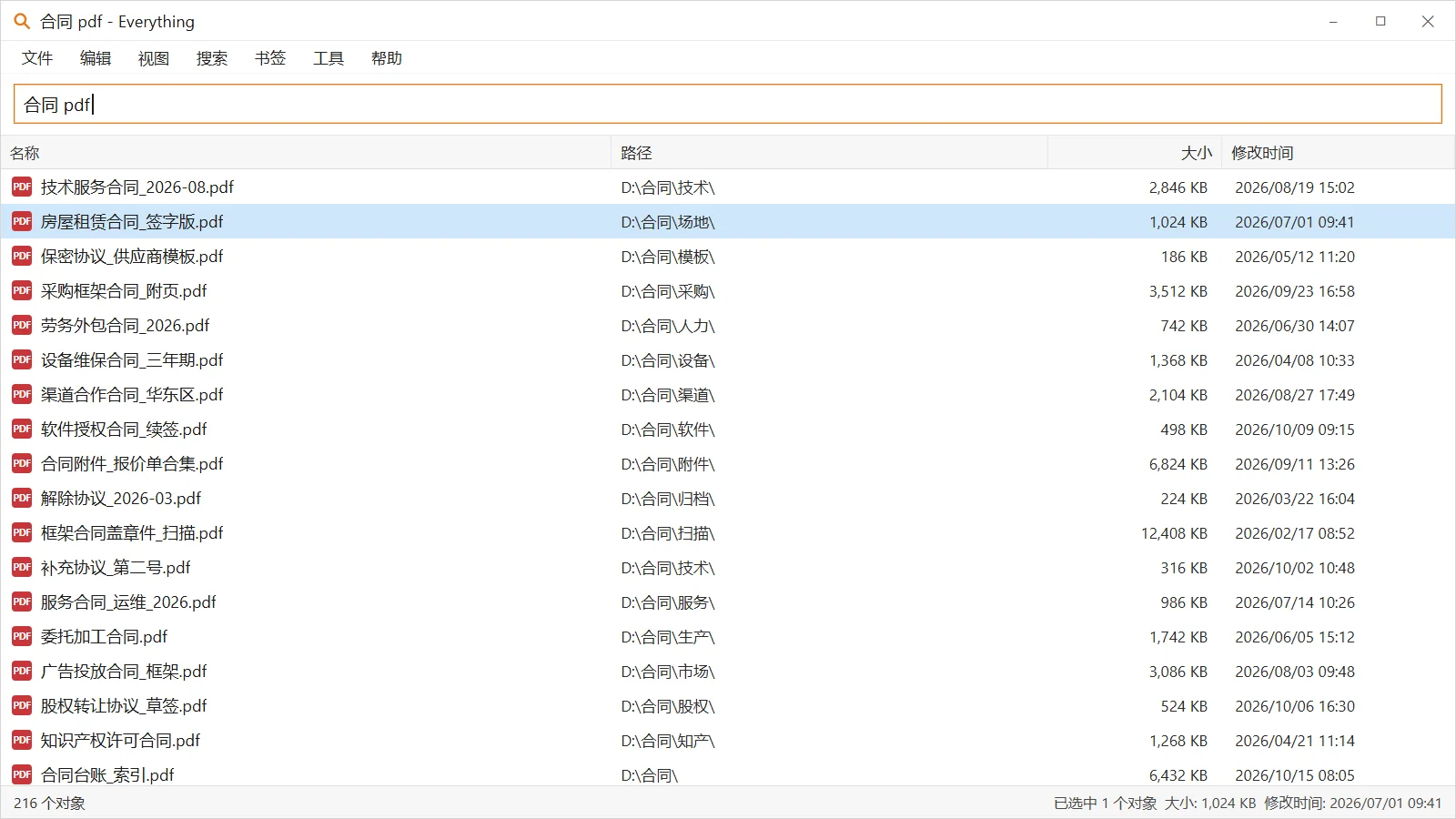The width and height of the screenshot is (1456, 819).
Task: Click the PDF icon of 框架合同盖章件_扫描.pdf
Action: [22, 533]
